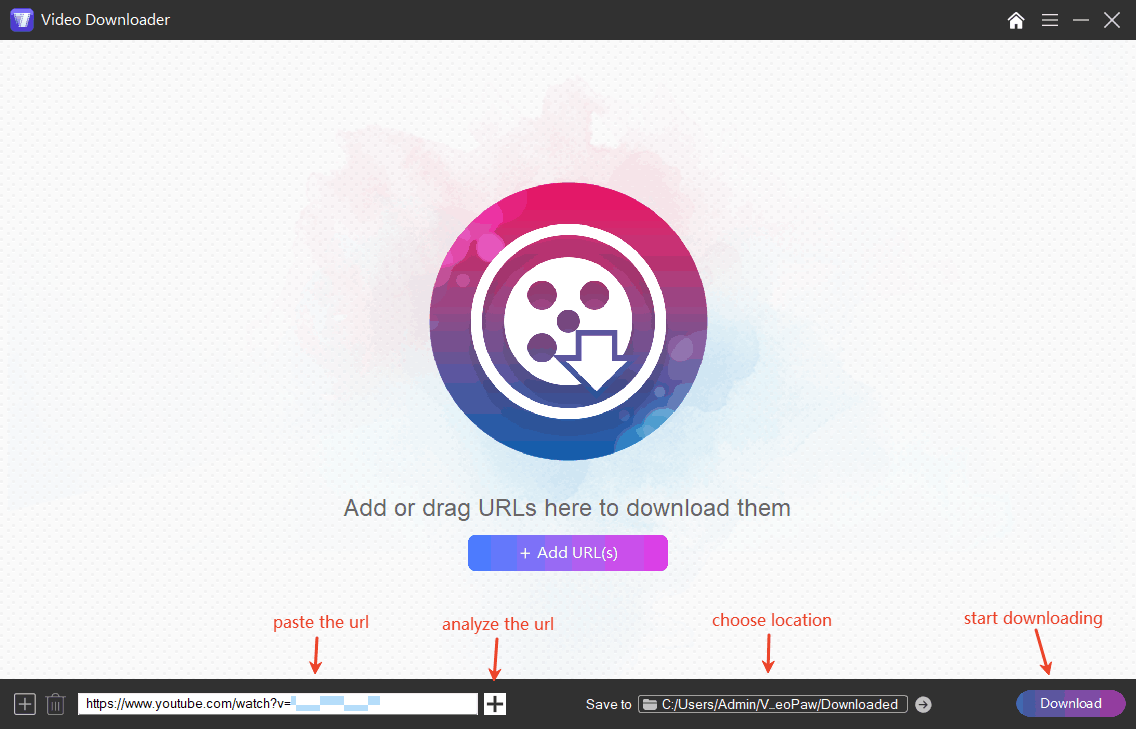Go to the Home screen icon

pyautogui.click(x=1016, y=20)
